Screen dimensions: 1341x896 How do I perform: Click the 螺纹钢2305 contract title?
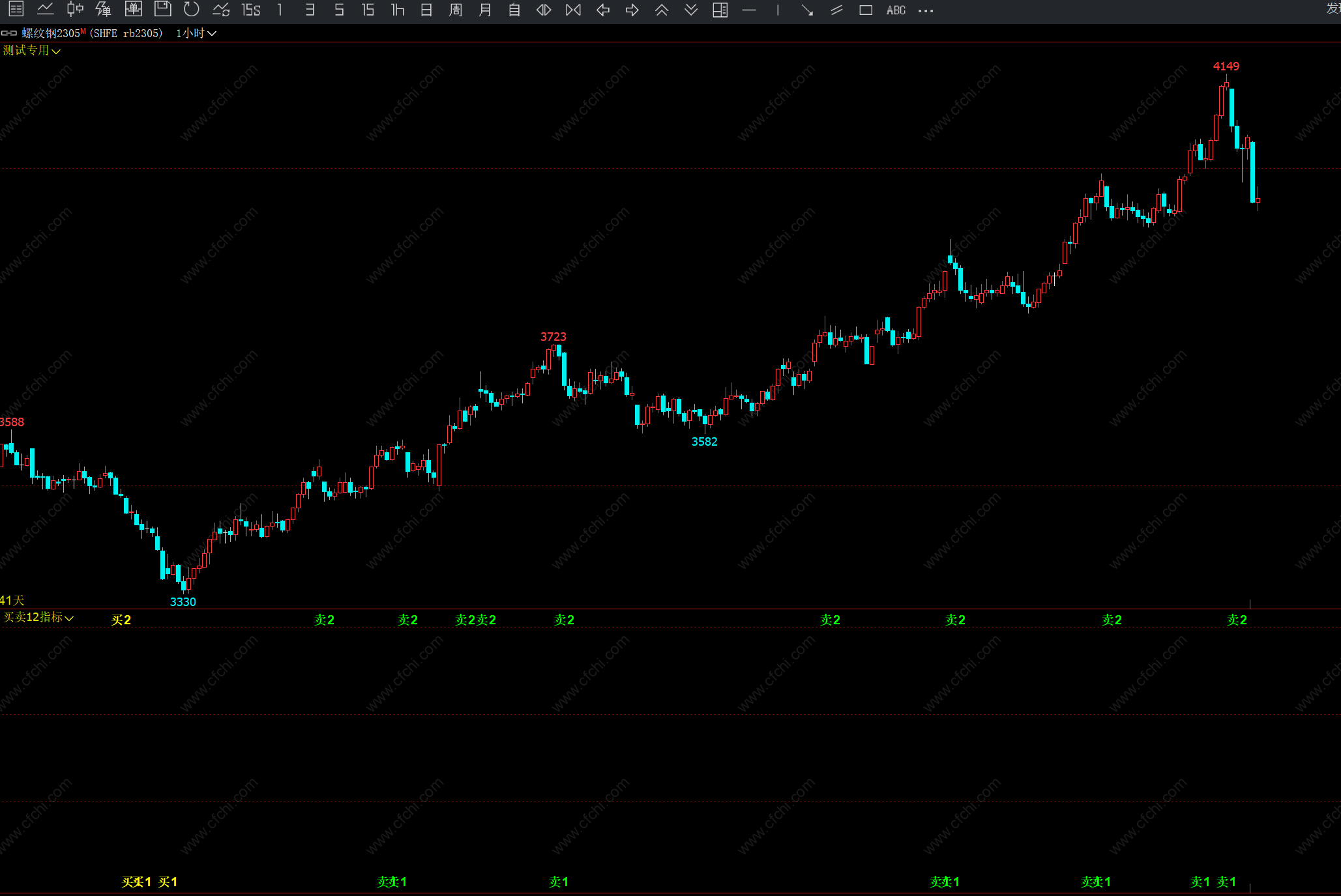pos(52,33)
